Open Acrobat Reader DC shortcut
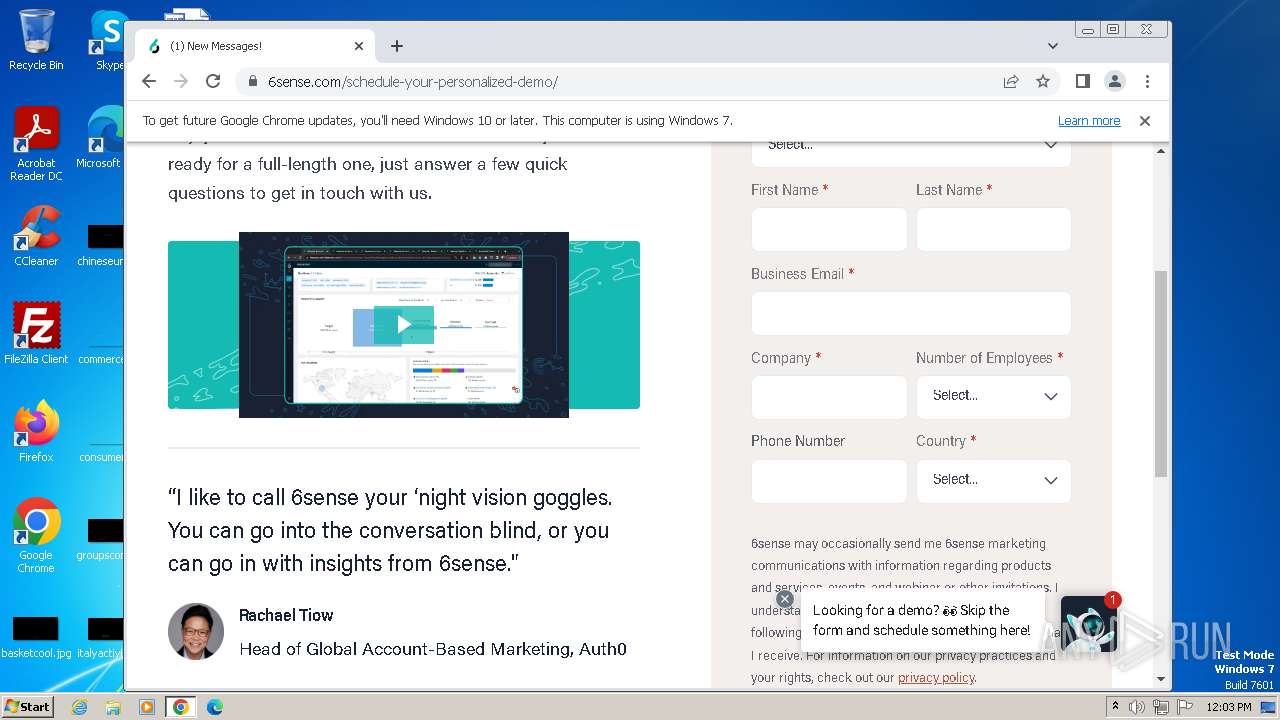Viewport: 1280px width, 720px height. pos(36,144)
